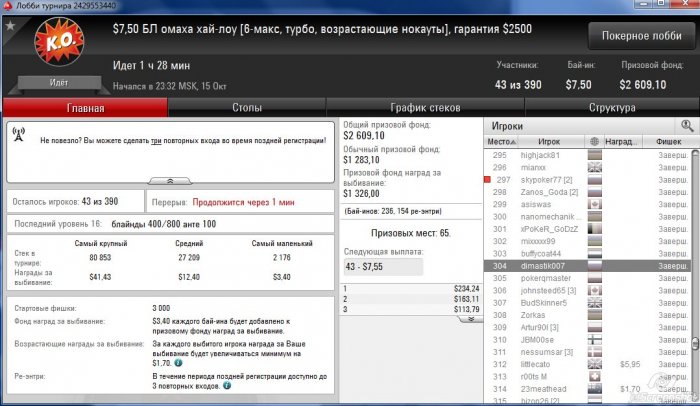Click the broadcast antenna announcement icon
Screen dimensions: 700x406
point(18,134)
